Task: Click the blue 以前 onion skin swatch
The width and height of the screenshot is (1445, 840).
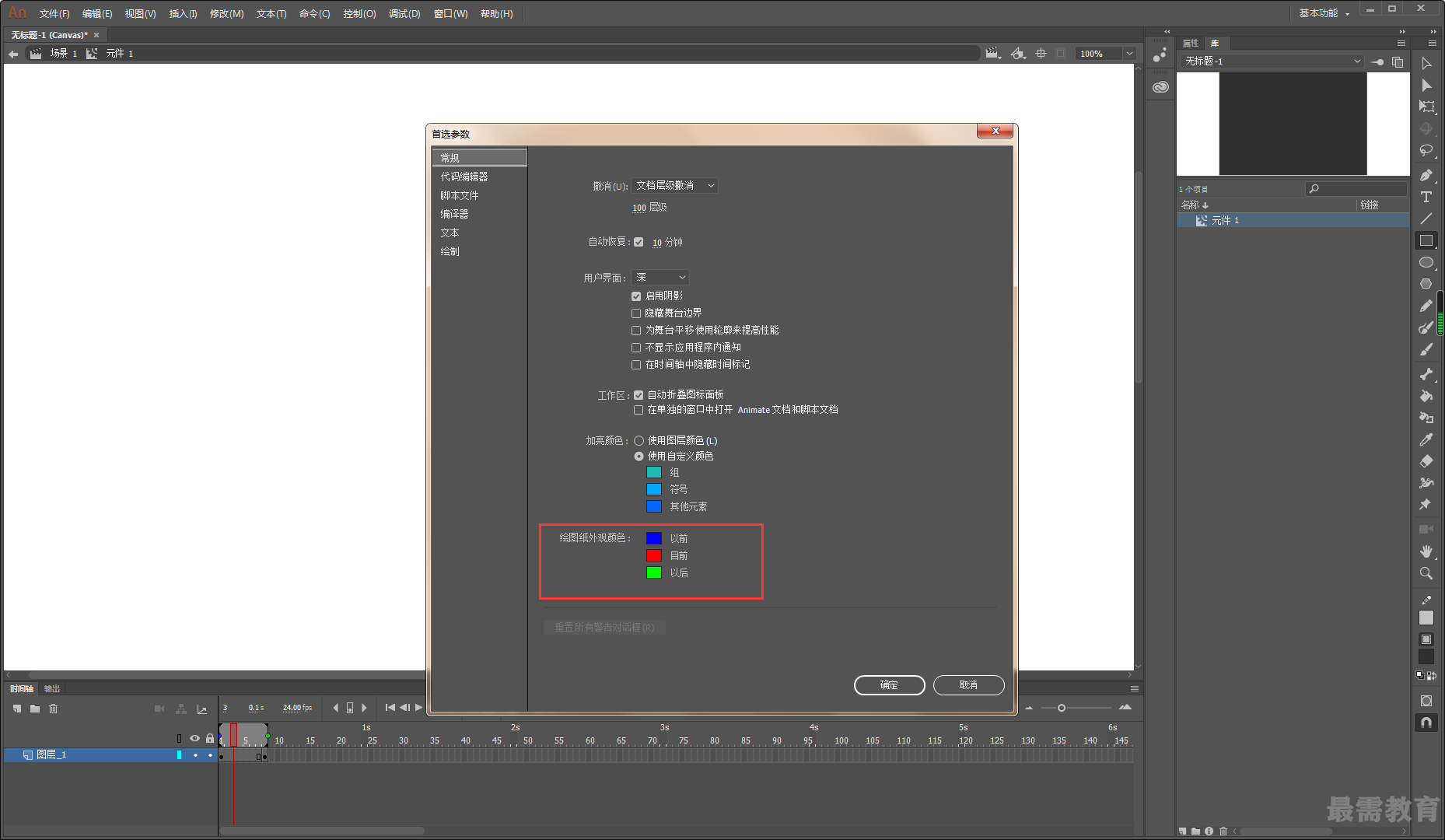Action: tap(654, 539)
